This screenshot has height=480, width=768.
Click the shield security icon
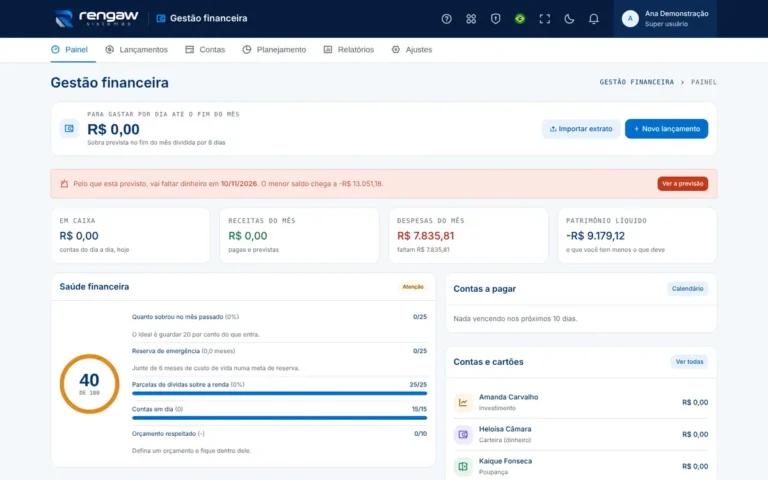pyautogui.click(x=495, y=19)
